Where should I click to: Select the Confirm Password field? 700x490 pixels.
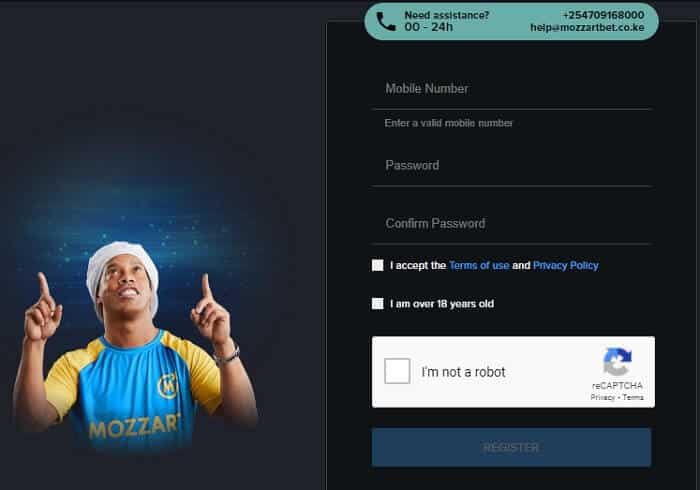[x=511, y=224]
